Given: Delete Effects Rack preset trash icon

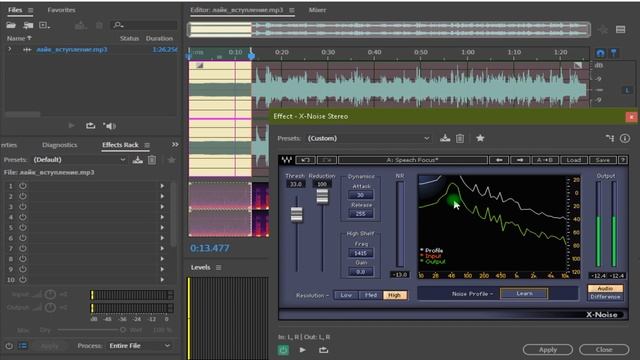Looking at the screenshot, I should coord(152,160).
